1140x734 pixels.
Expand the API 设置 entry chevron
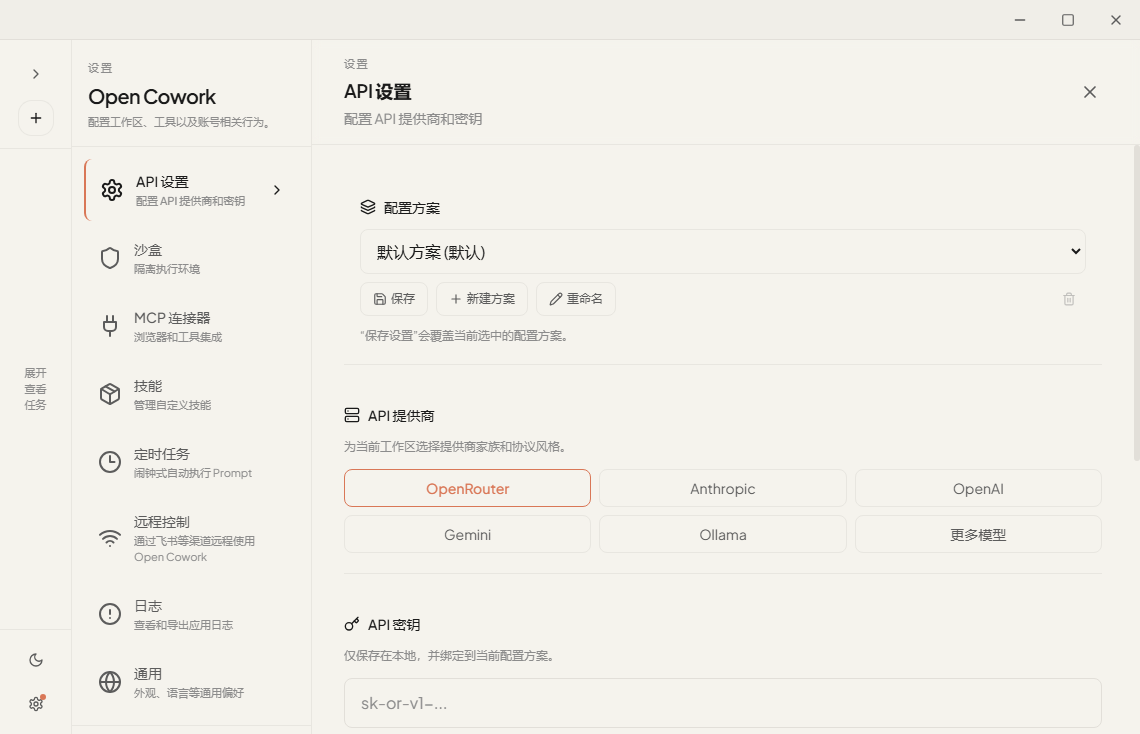pyautogui.click(x=277, y=190)
